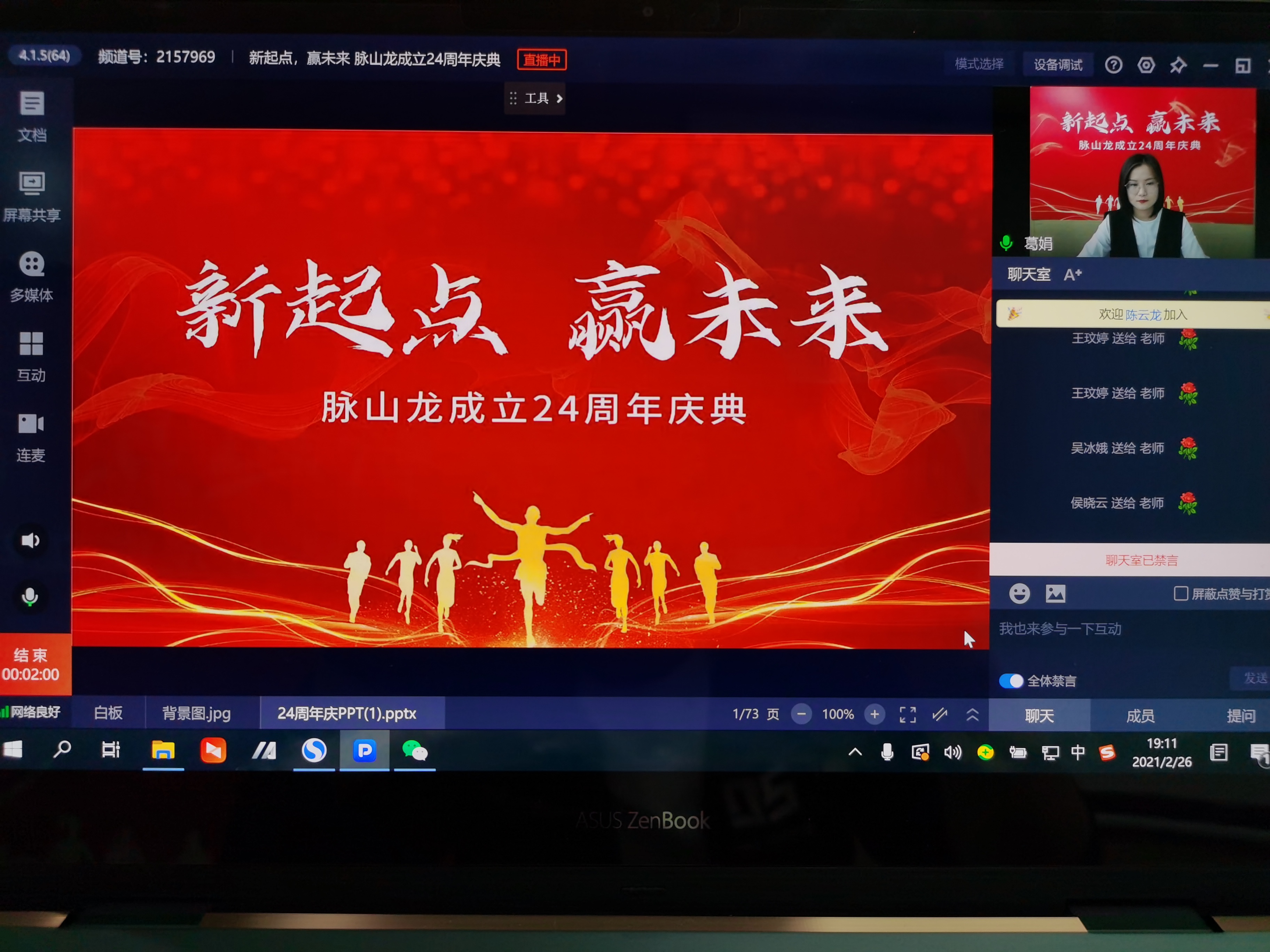Open the 互动 interaction tools
This screenshot has width=1270, height=952.
(31, 357)
